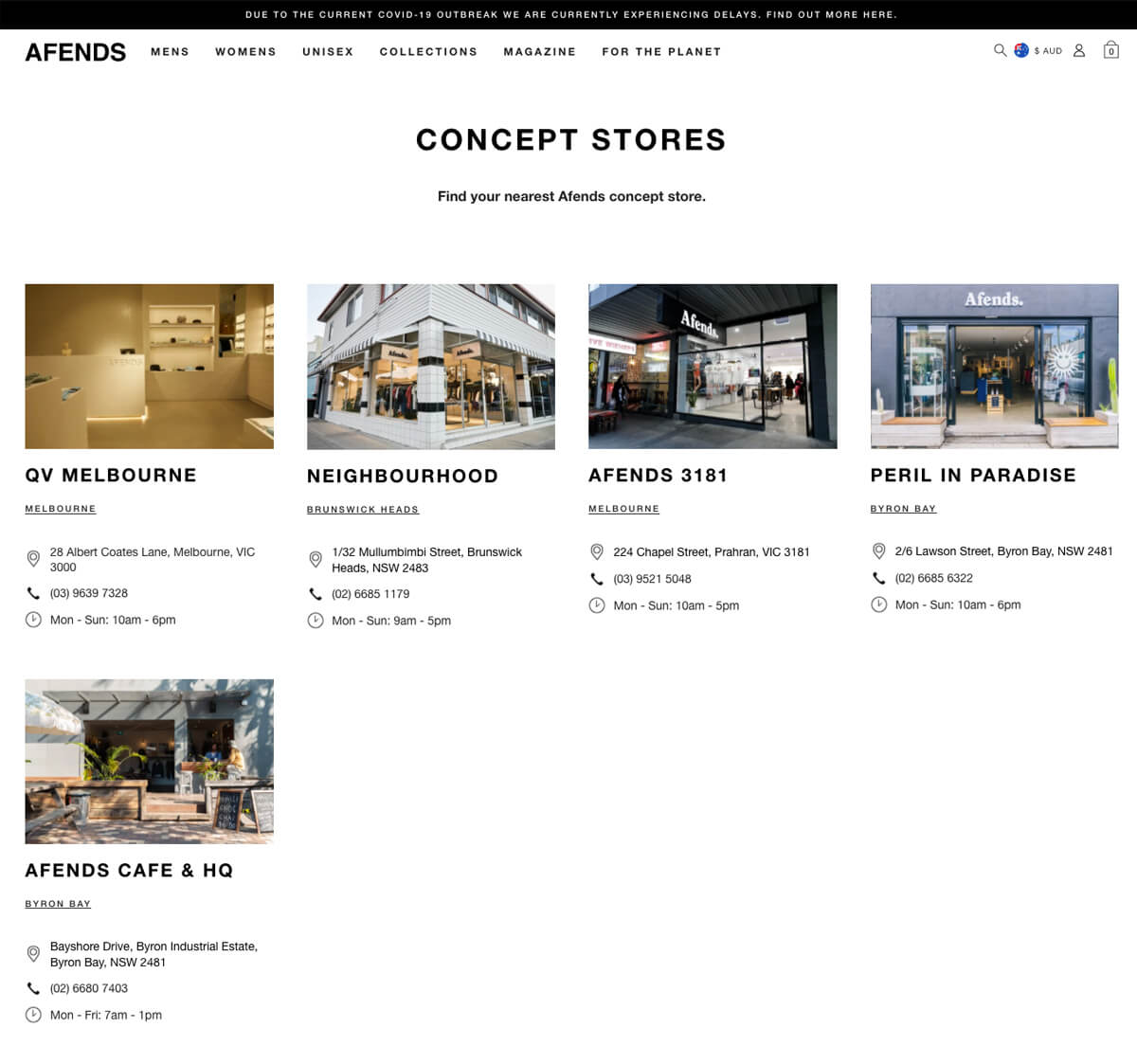This screenshot has width=1137, height=1064.
Task: Open the COLLECTIONS menu
Action: [x=428, y=52]
